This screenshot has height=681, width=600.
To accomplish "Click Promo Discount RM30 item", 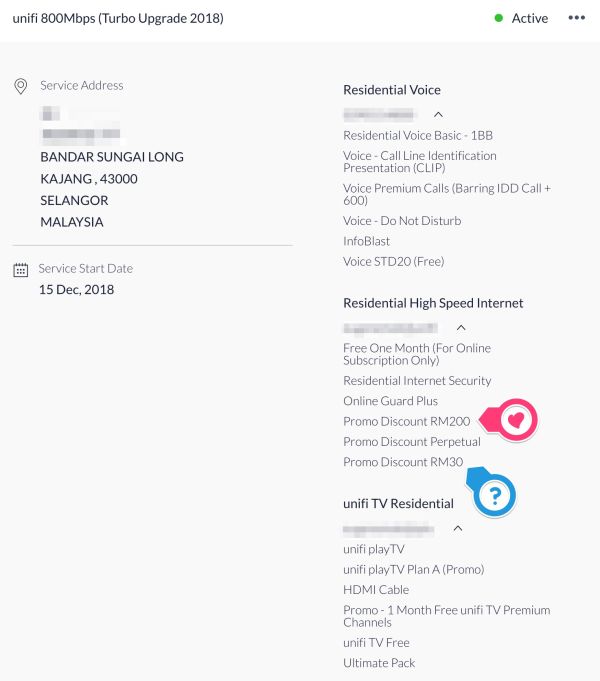I will [403, 462].
